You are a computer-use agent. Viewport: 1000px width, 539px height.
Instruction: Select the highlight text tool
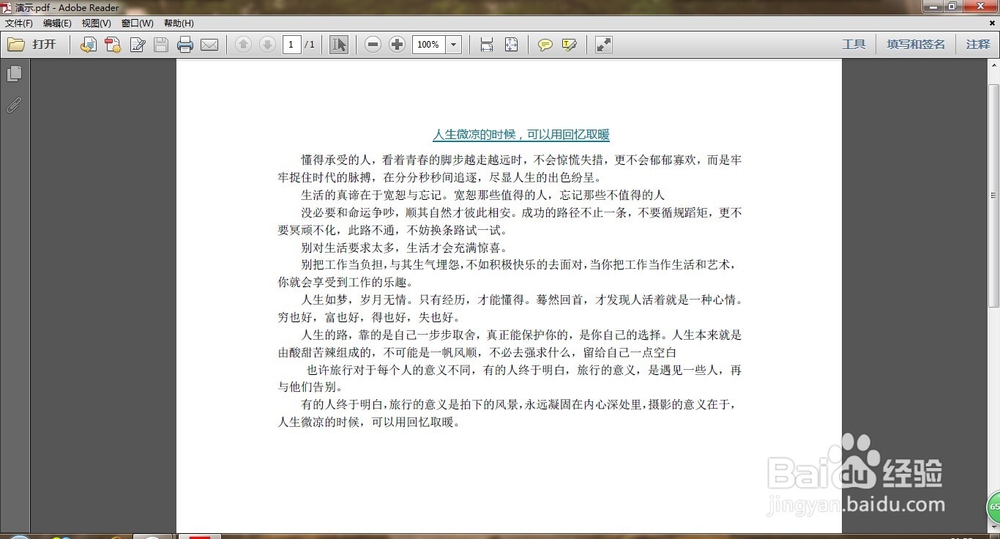tap(570, 45)
